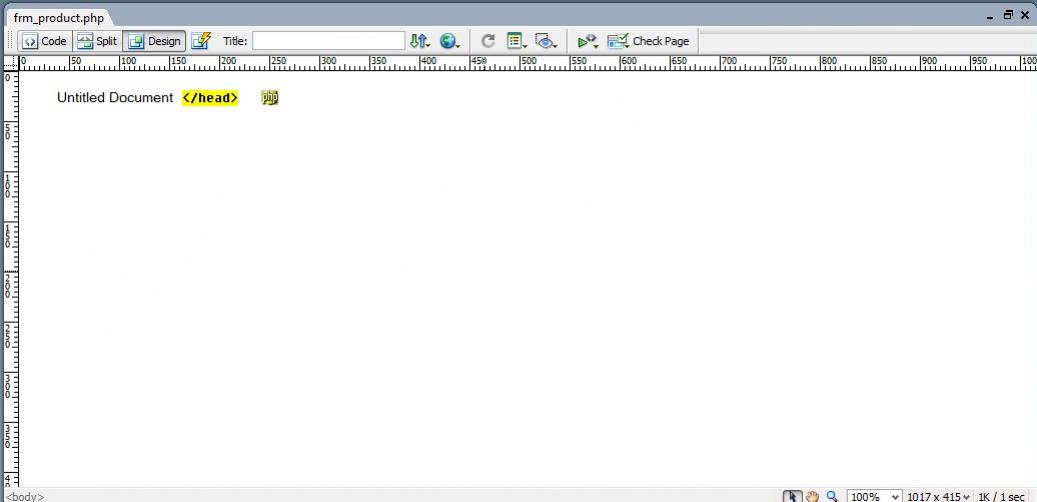Select frm_product.php document tab
The image size is (1037, 502).
(59, 18)
